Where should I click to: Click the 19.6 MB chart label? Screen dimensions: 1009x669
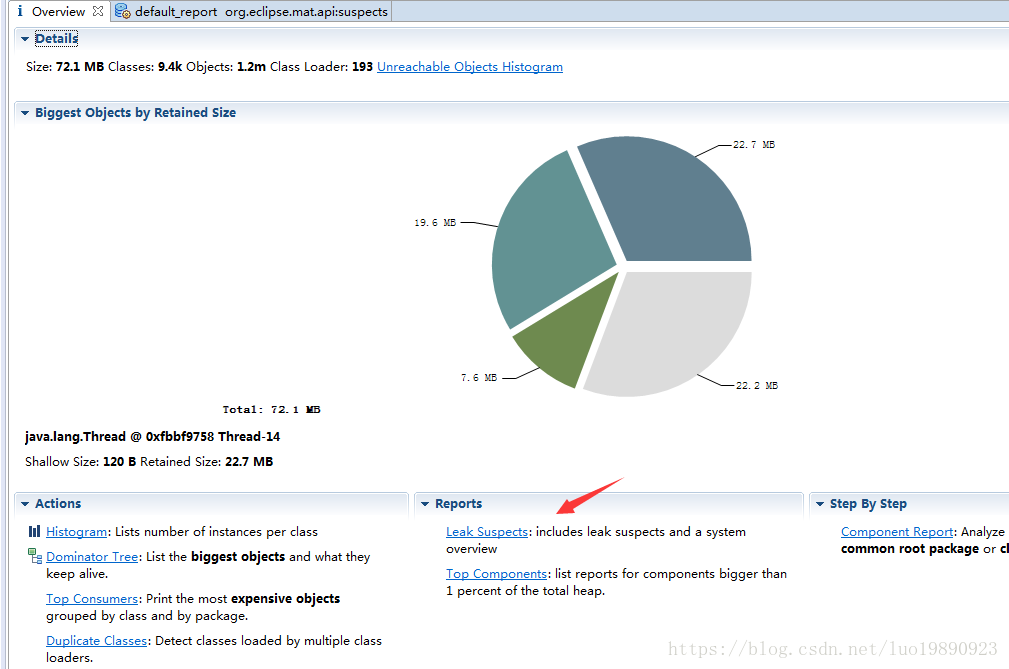click(x=435, y=223)
